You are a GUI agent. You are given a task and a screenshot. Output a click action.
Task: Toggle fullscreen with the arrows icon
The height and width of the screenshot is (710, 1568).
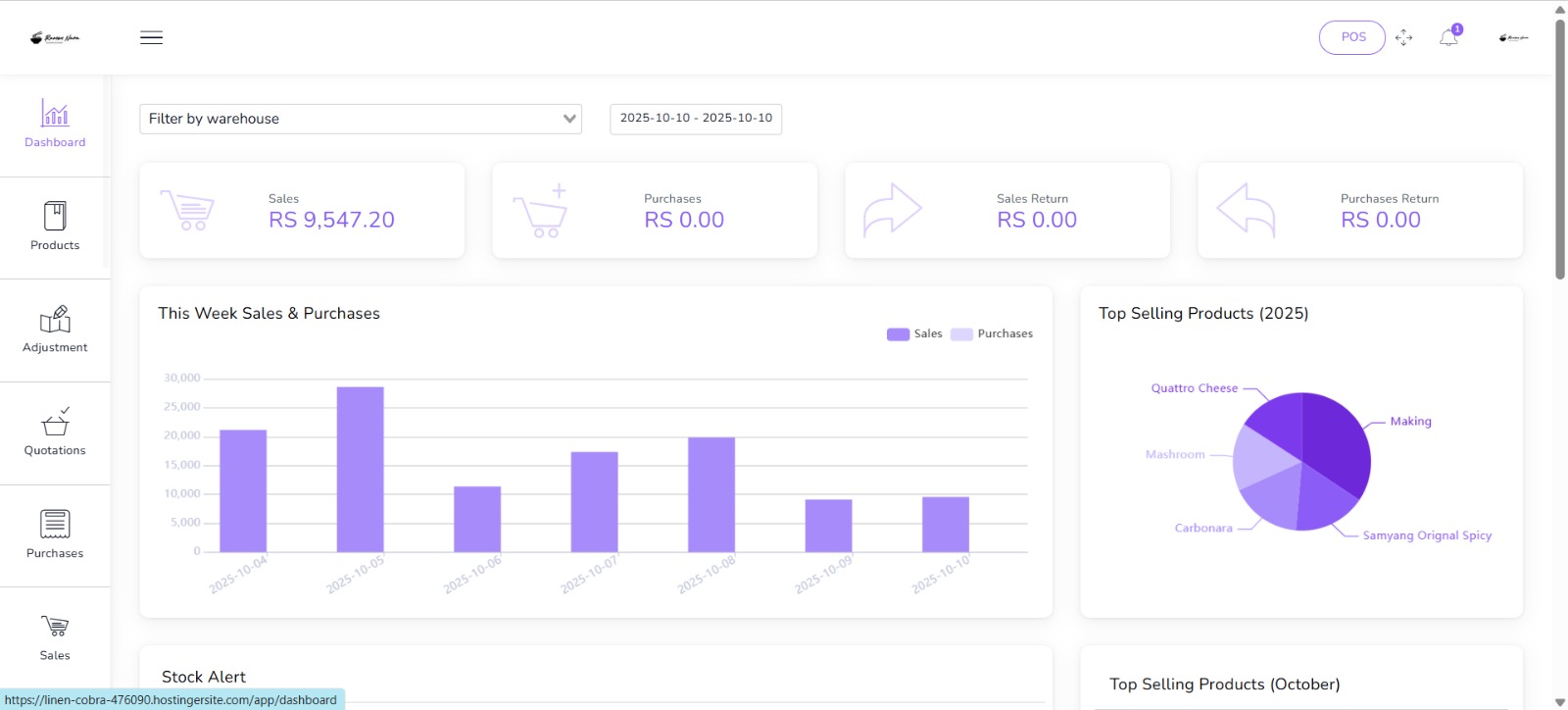(1404, 37)
